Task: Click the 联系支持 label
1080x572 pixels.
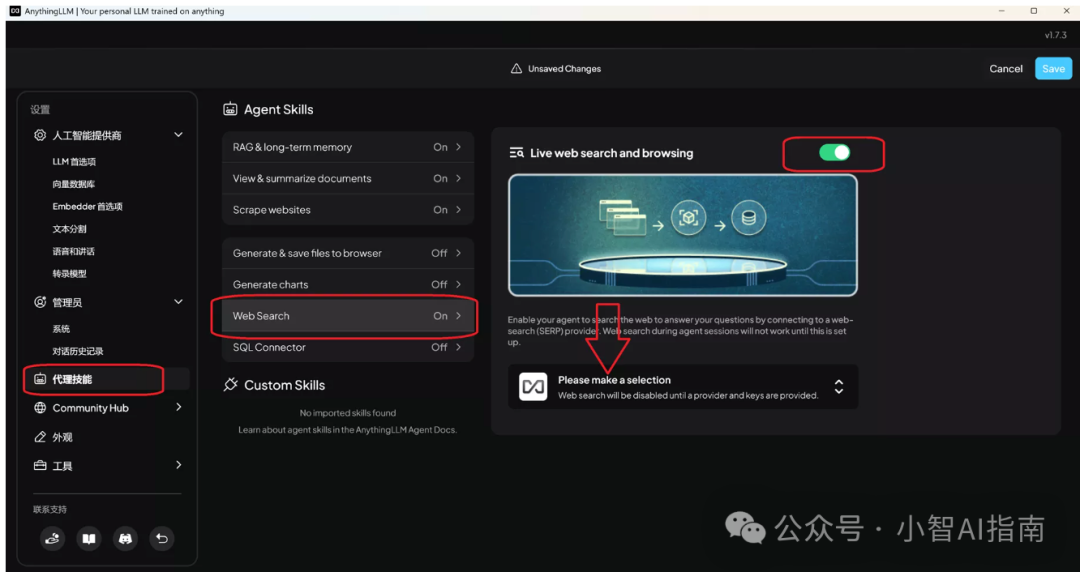Action: (50, 509)
